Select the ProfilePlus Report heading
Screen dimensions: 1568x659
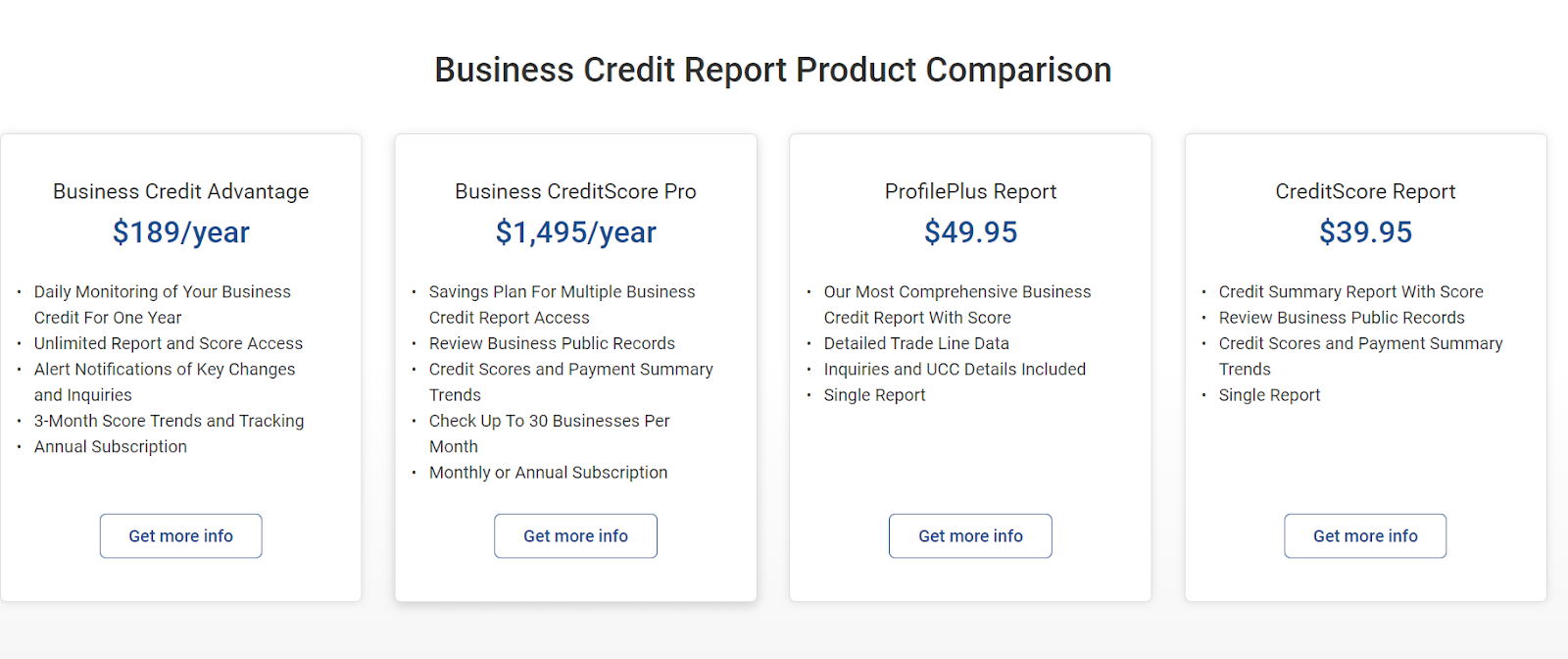970,191
